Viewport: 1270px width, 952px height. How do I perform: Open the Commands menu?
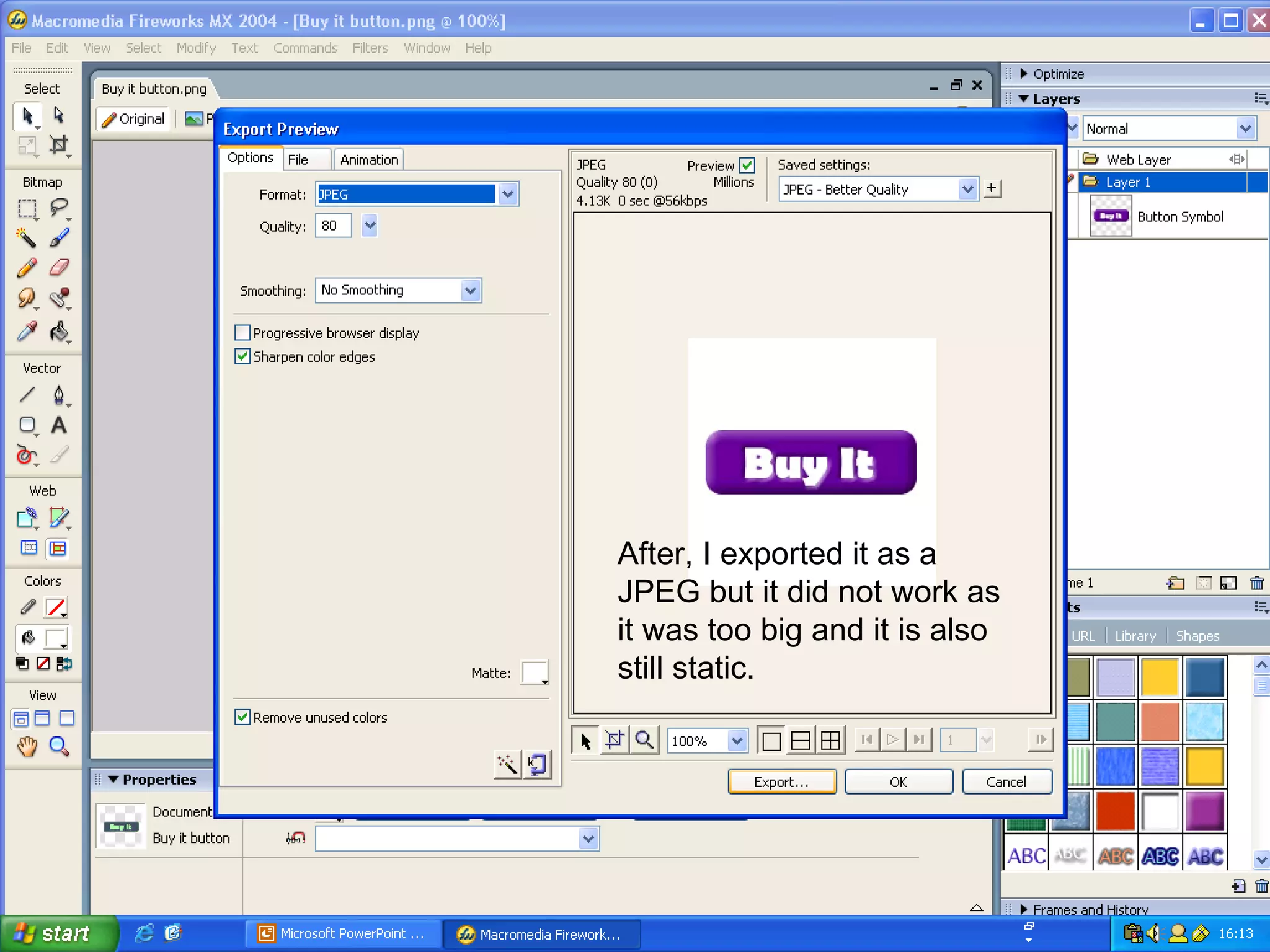pos(305,48)
